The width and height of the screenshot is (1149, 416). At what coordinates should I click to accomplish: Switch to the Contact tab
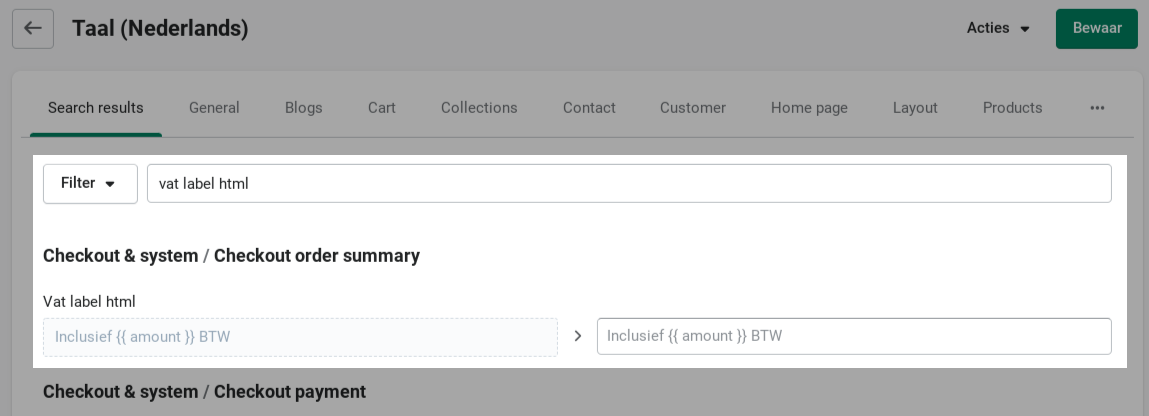(589, 108)
